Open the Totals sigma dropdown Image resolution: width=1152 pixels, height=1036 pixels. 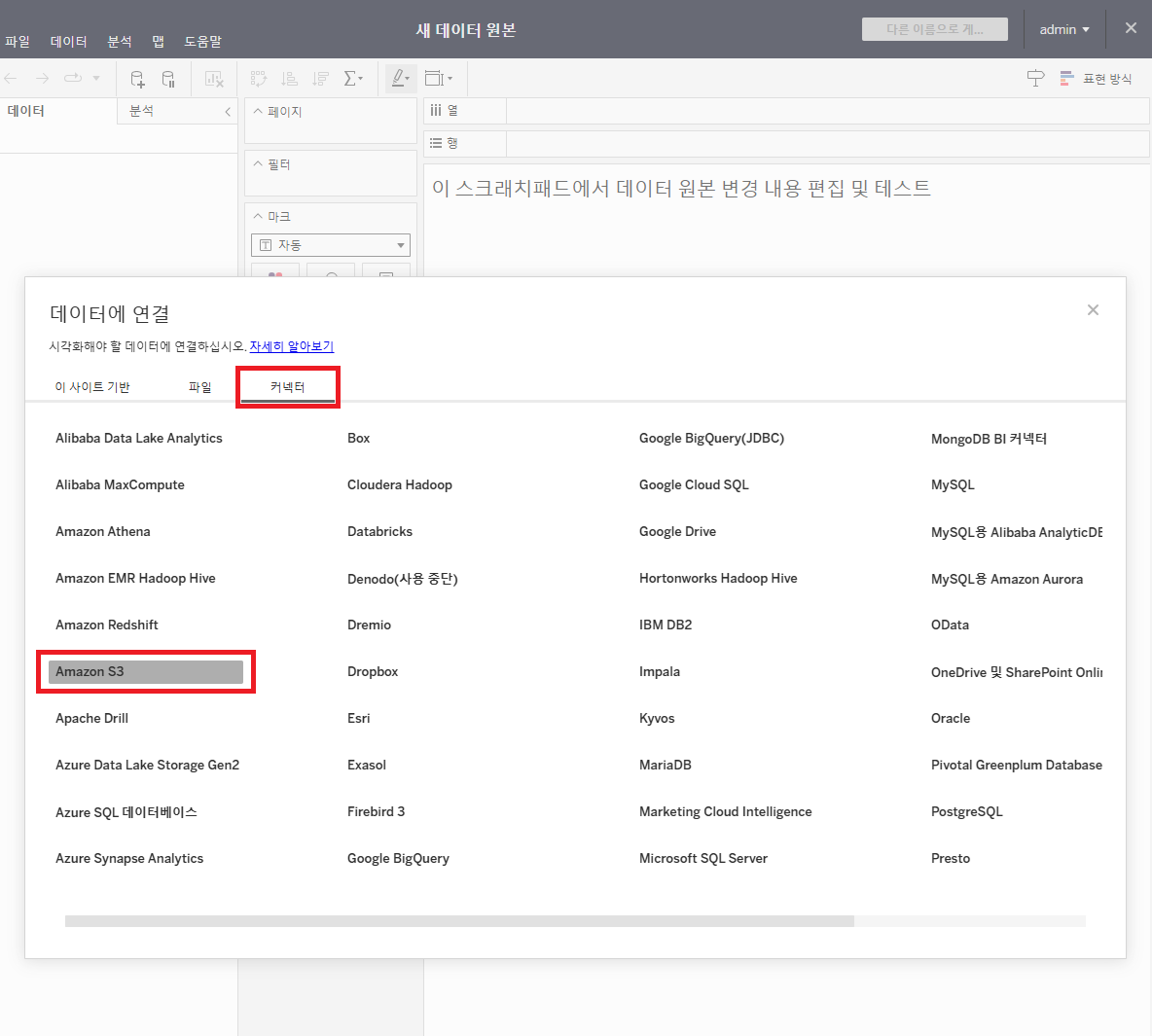tap(353, 79)
